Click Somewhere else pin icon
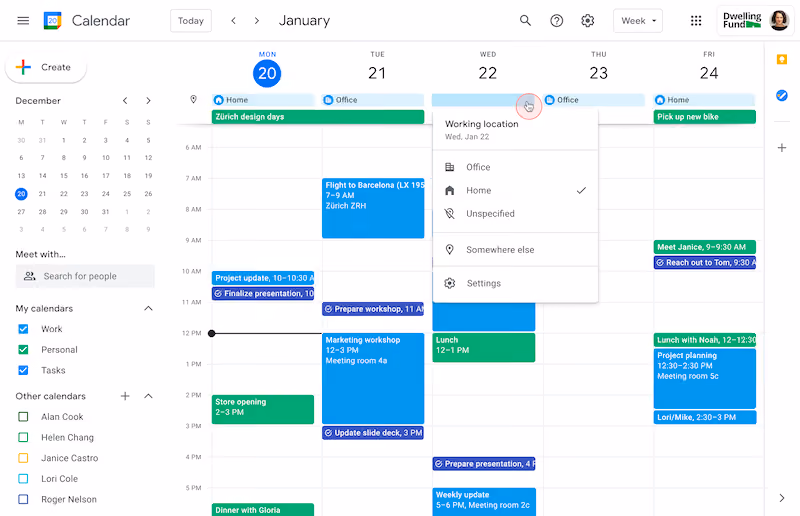Image resolution: width=800 pixels, height=516 pixels. pyautogui.click(x=449, y=250)
